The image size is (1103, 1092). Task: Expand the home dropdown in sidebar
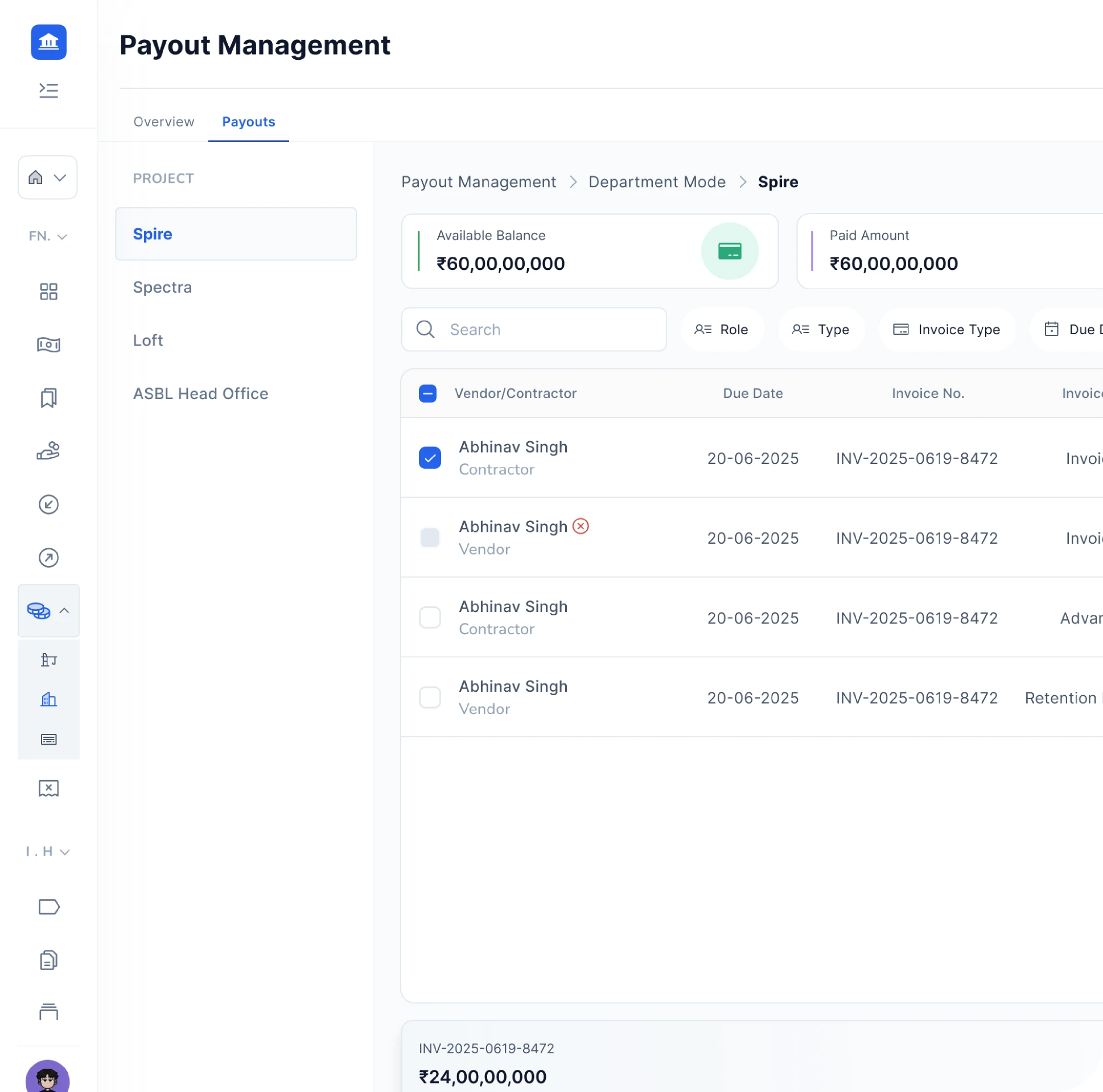coord(48,177)
